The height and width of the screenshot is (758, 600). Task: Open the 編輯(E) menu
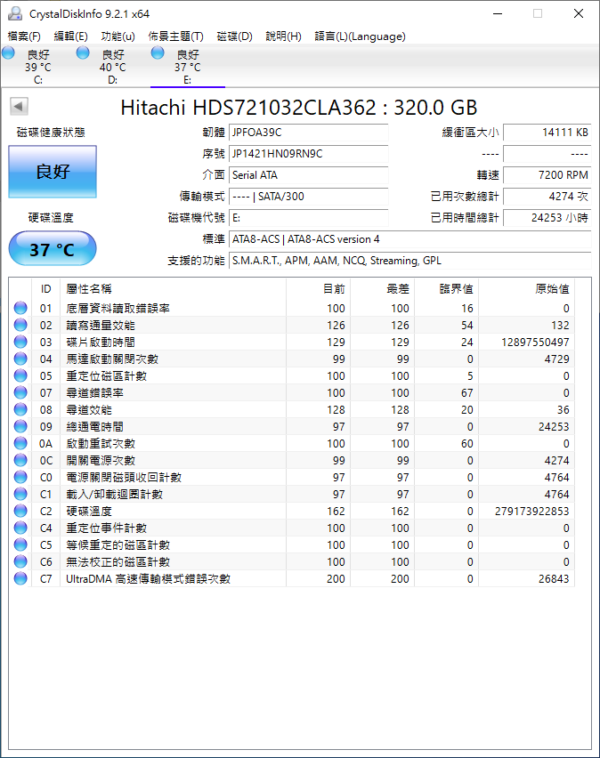tap(71, 36)
